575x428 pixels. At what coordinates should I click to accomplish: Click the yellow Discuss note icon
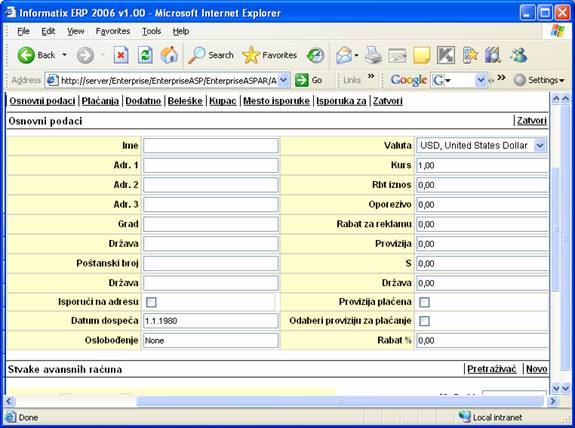click(421, 56)
